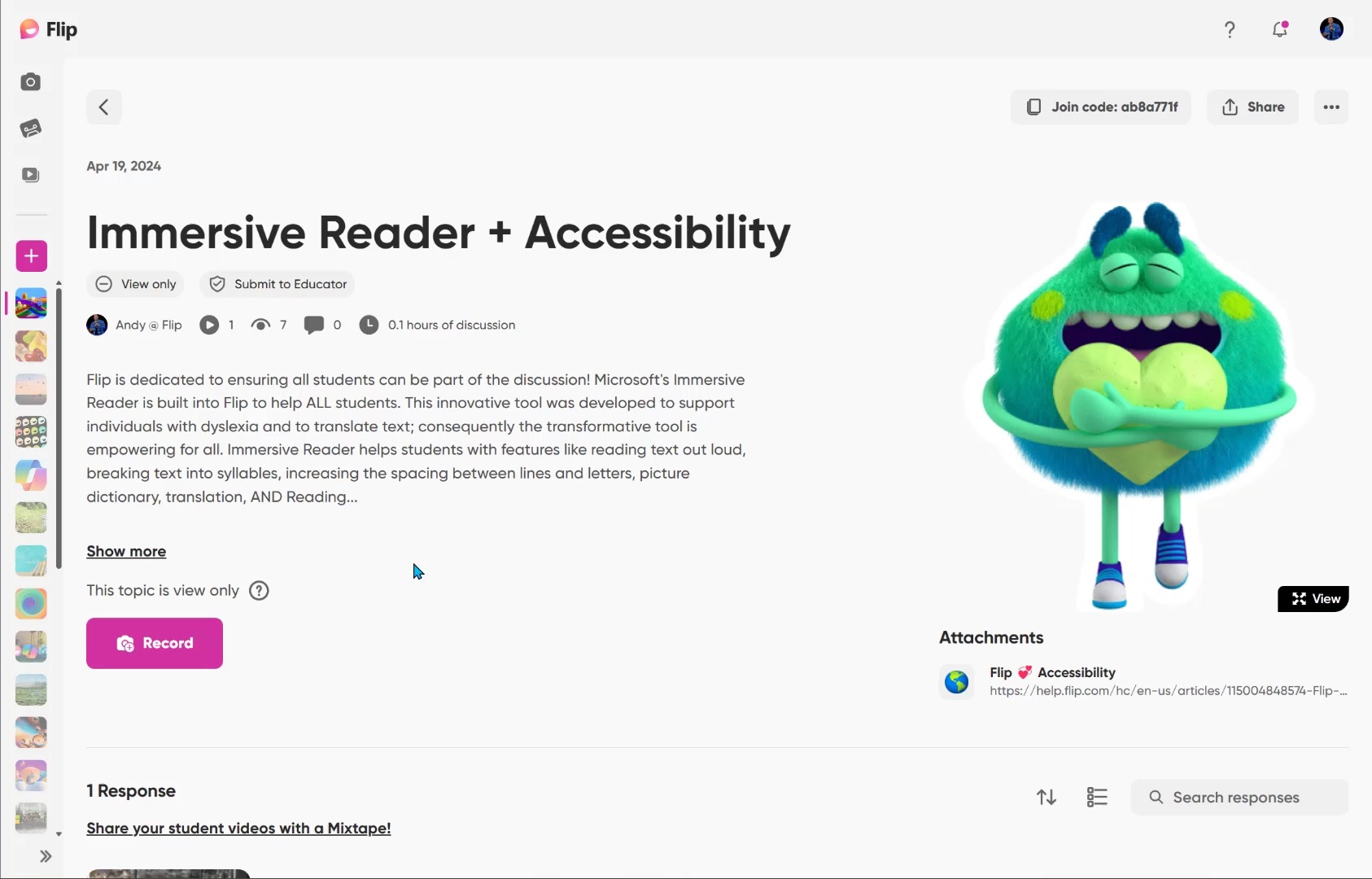This screenshot has height=879, width=1372.
Task: Open the mixtape cassette icon in sidebar
Action: [31, 129]
